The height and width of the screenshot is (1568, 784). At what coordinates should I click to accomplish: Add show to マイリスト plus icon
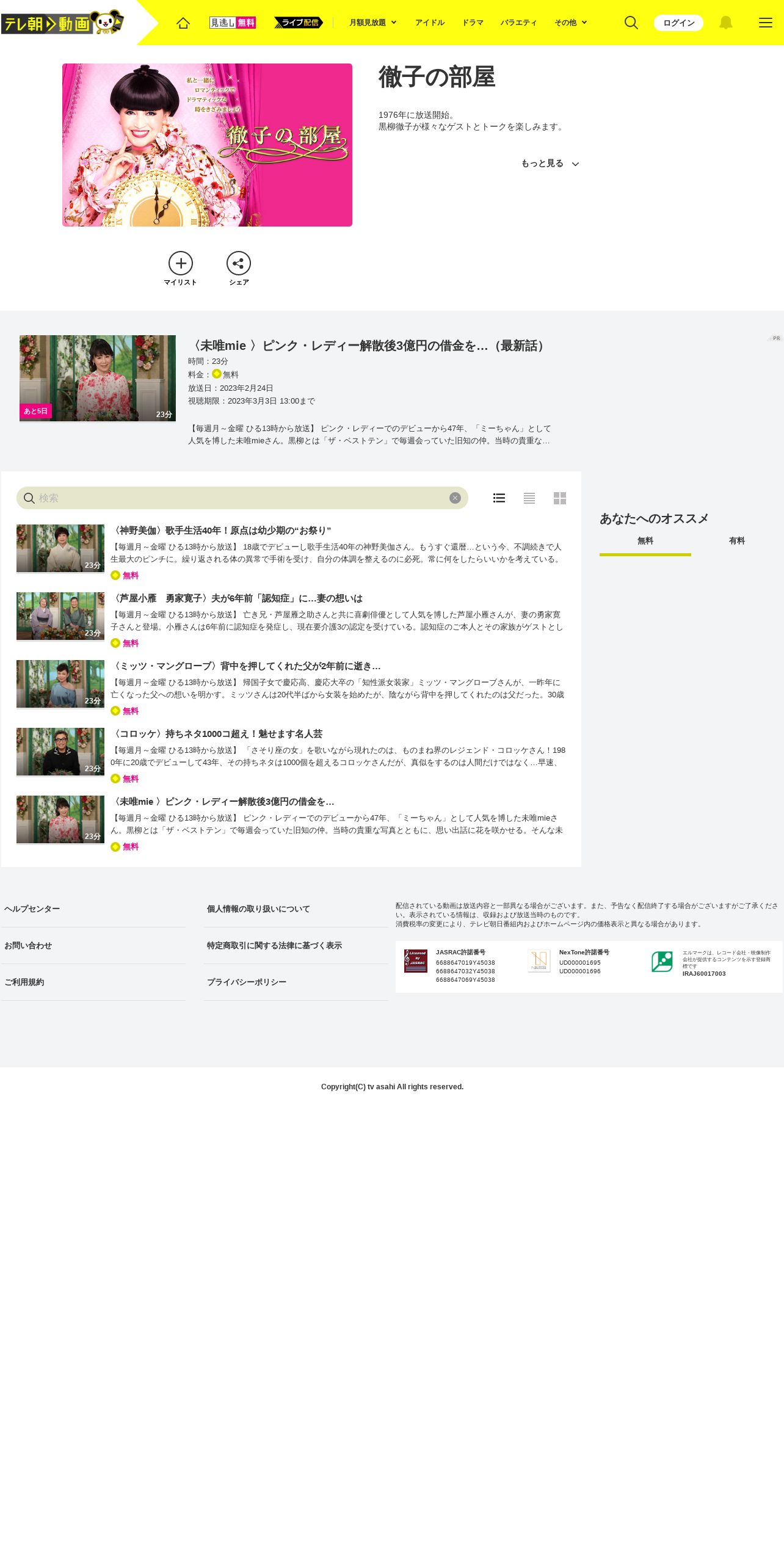pos(181,263)
